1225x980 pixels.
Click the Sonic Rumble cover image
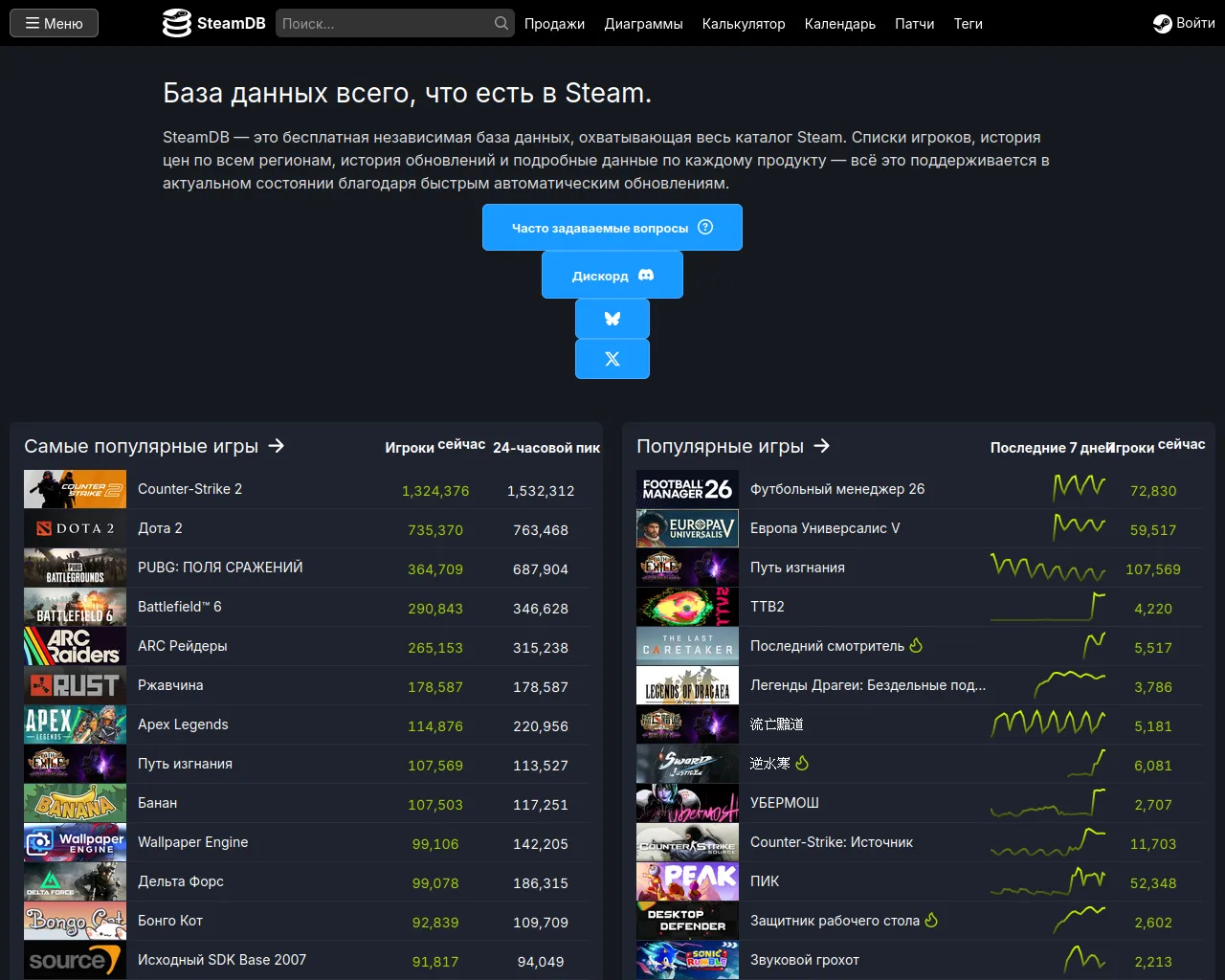pyautogui.click(x=687, y=960)
